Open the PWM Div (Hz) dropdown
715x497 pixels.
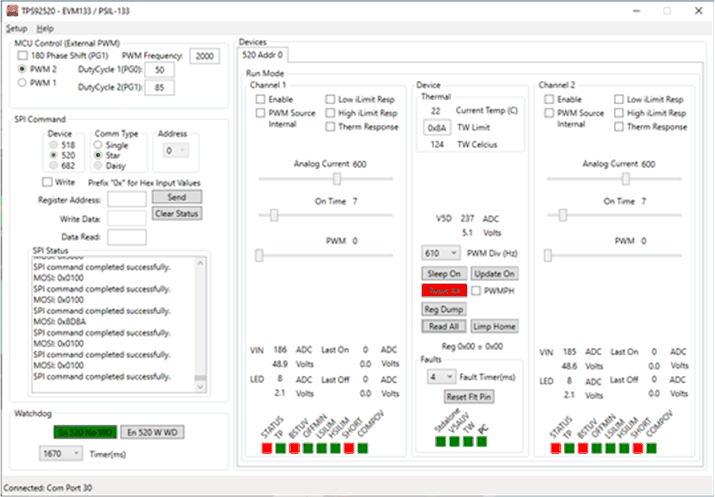(x=440, y=253)
